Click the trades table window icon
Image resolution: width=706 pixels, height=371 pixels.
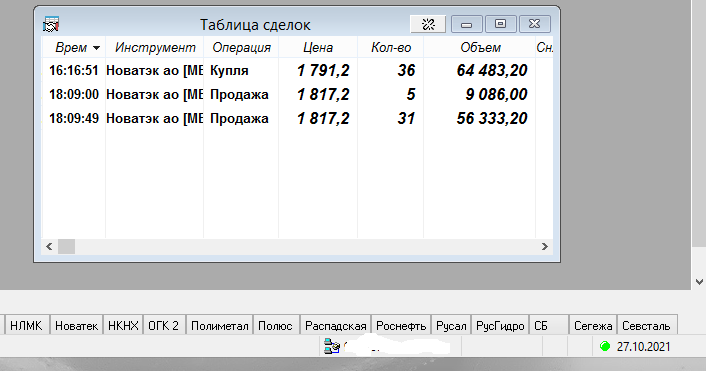pos(51,24)
